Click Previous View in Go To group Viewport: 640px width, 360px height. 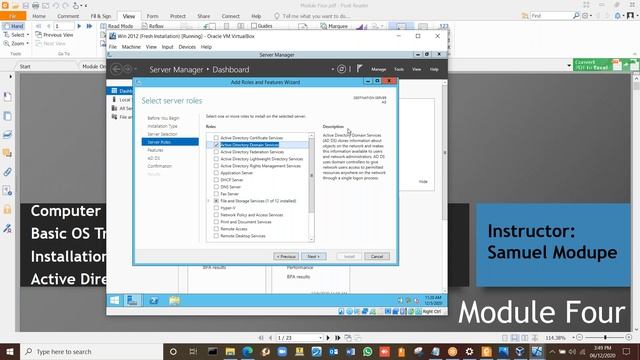click(54, 35)
